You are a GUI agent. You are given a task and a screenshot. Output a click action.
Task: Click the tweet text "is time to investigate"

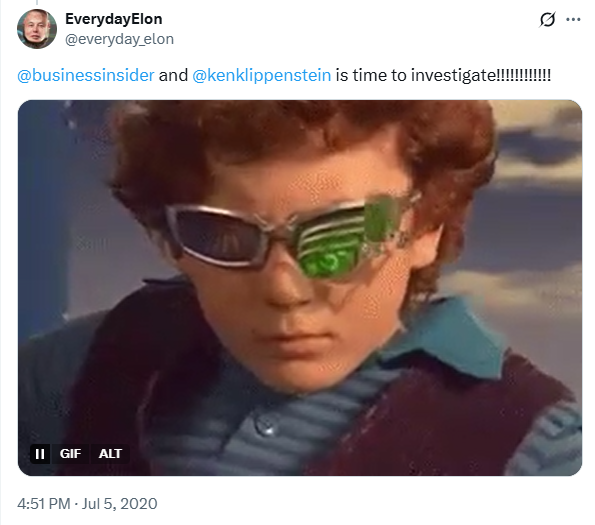click(416, 75)
